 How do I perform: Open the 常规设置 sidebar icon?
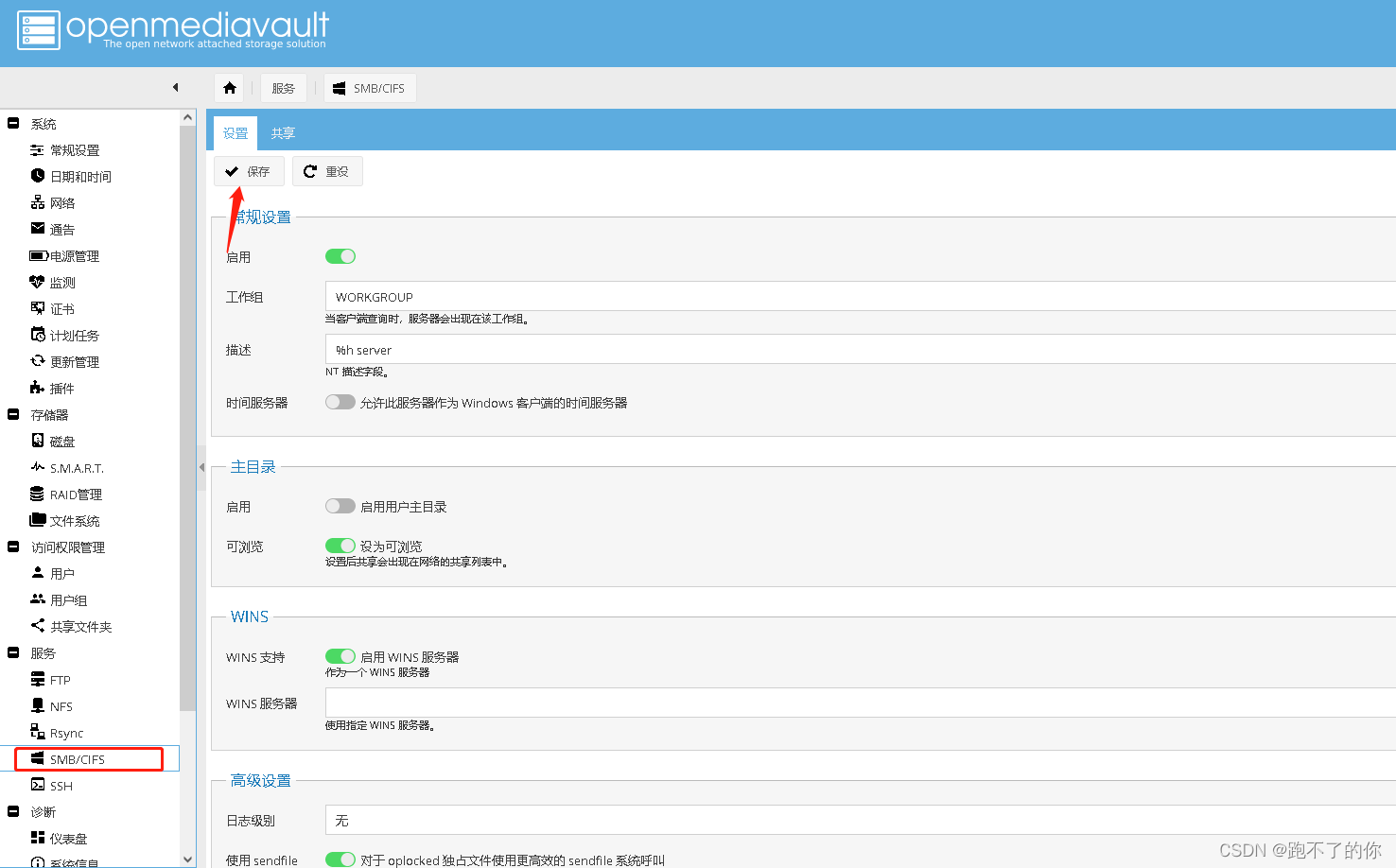(38, 150)
